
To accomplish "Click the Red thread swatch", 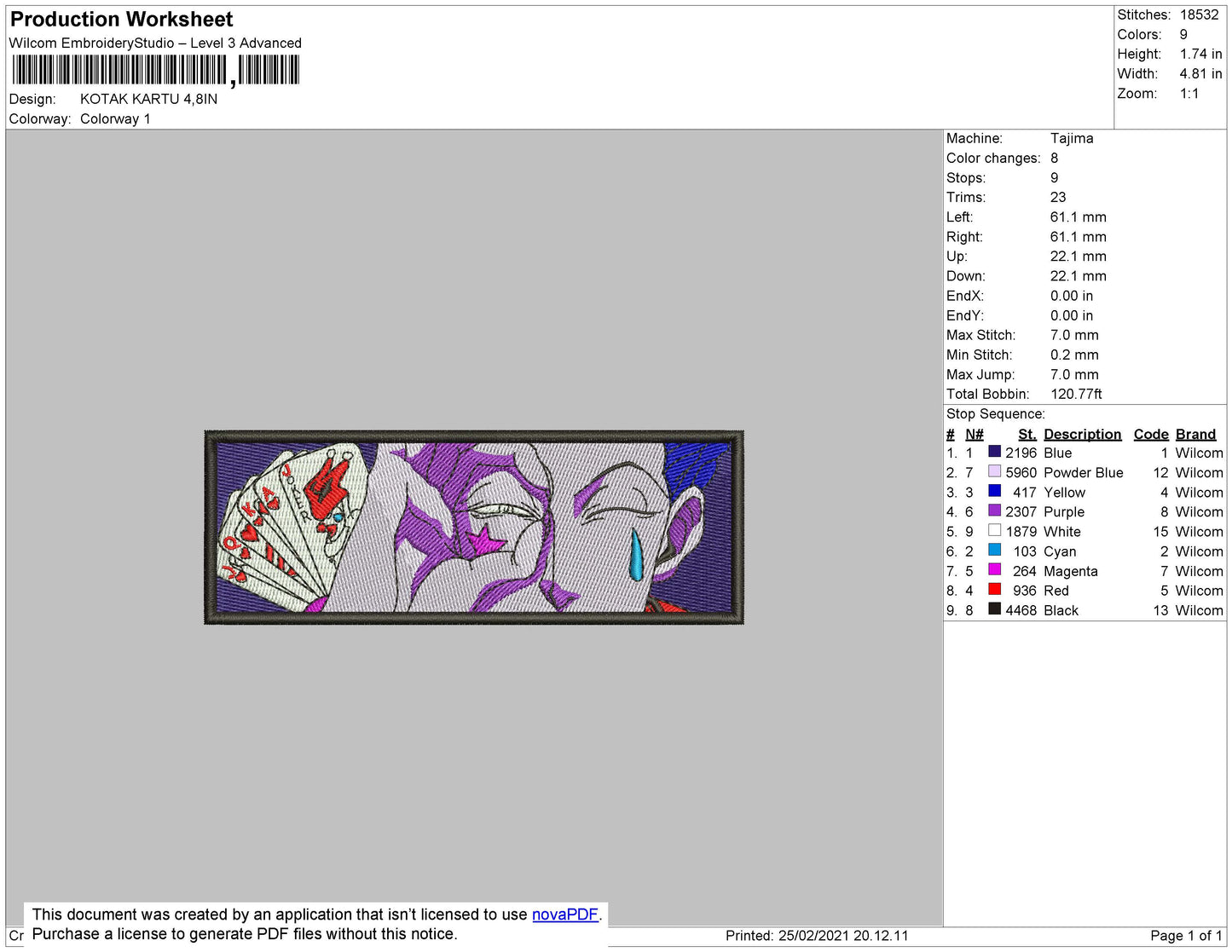I will (994, 589).
